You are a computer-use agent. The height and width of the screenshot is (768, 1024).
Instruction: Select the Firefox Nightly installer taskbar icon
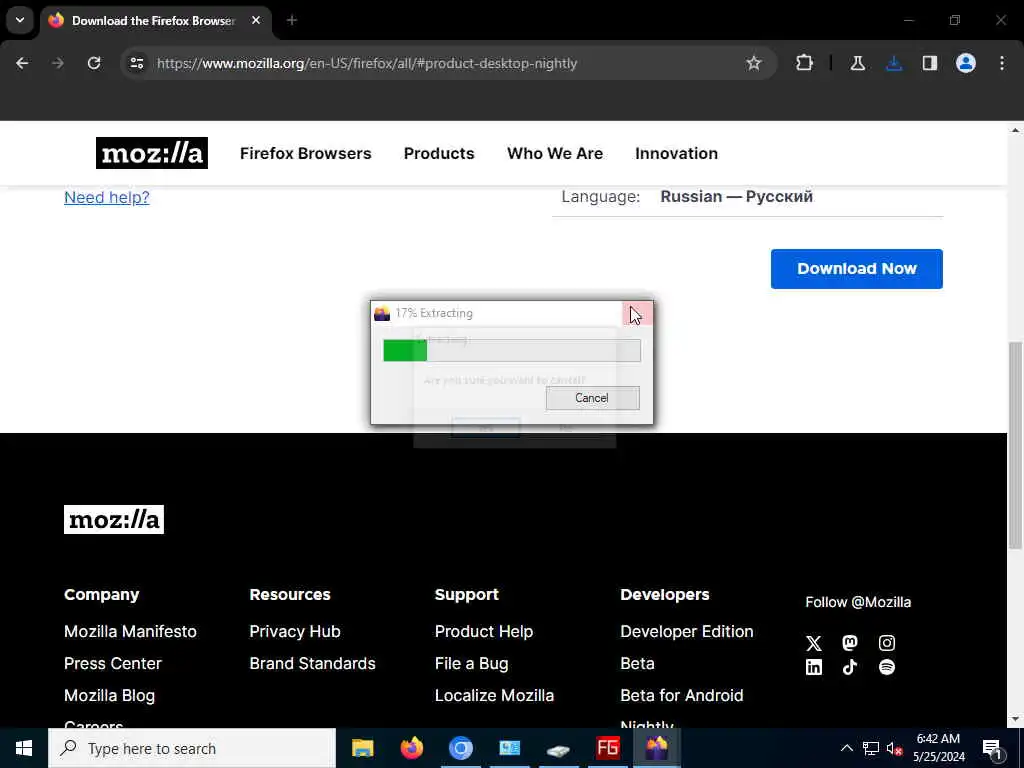[x=656, y=748]
